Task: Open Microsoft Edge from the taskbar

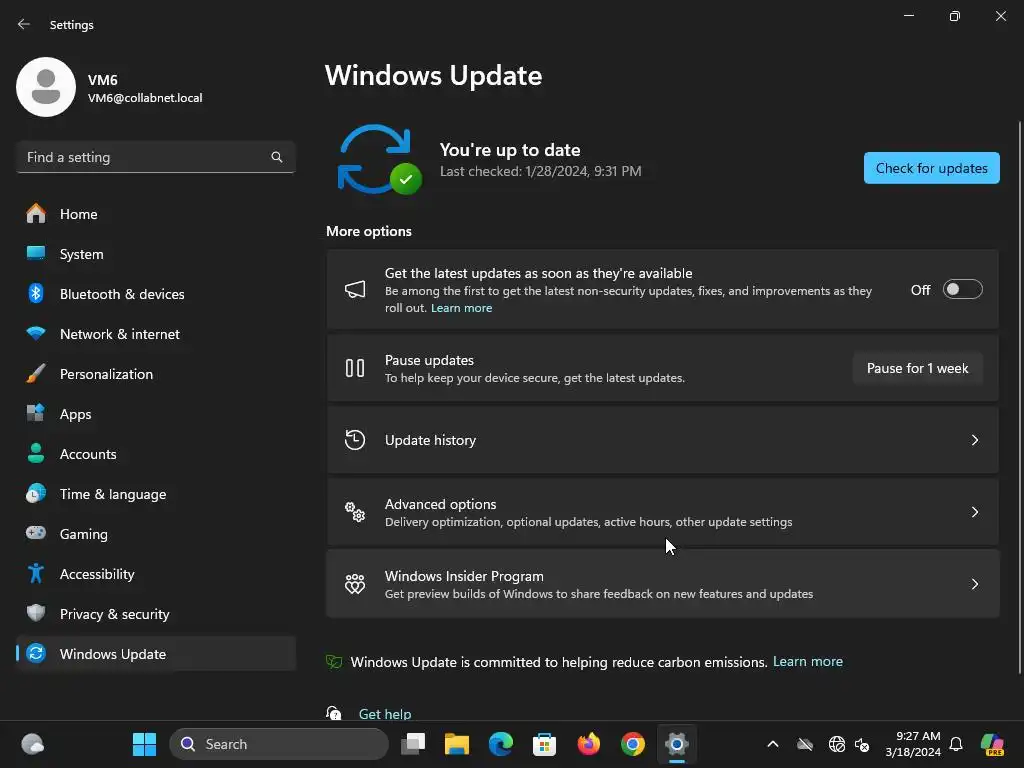Action: pos(501,744)
